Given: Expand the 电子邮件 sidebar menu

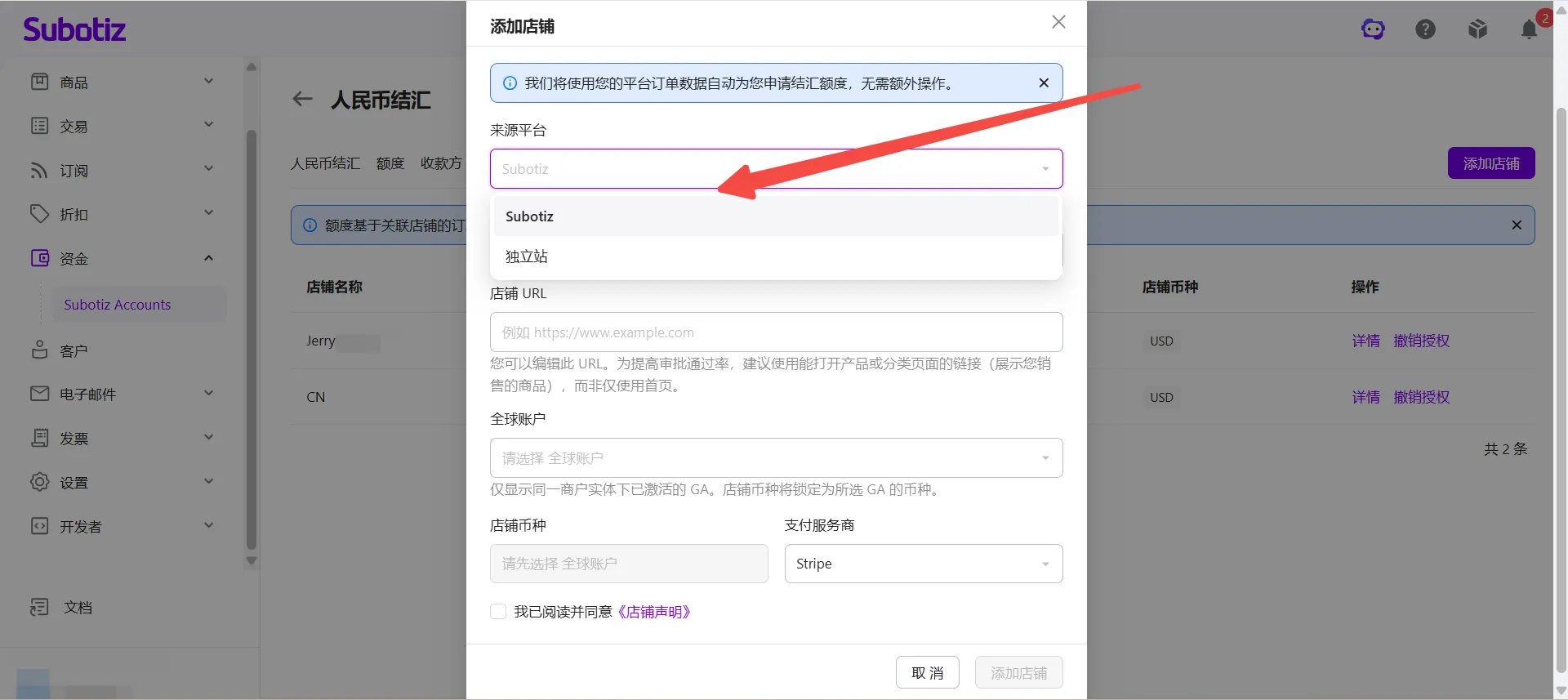Looking at the screenshot, I should point(208,393).
